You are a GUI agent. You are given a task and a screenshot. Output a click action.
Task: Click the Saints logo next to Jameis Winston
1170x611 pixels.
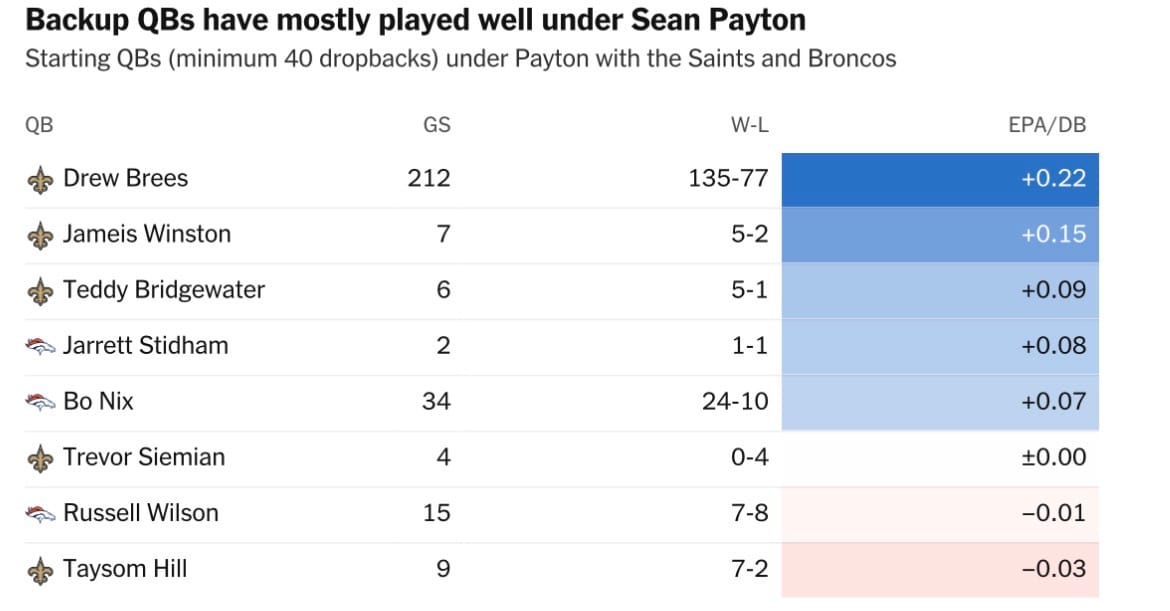[40, 235]
